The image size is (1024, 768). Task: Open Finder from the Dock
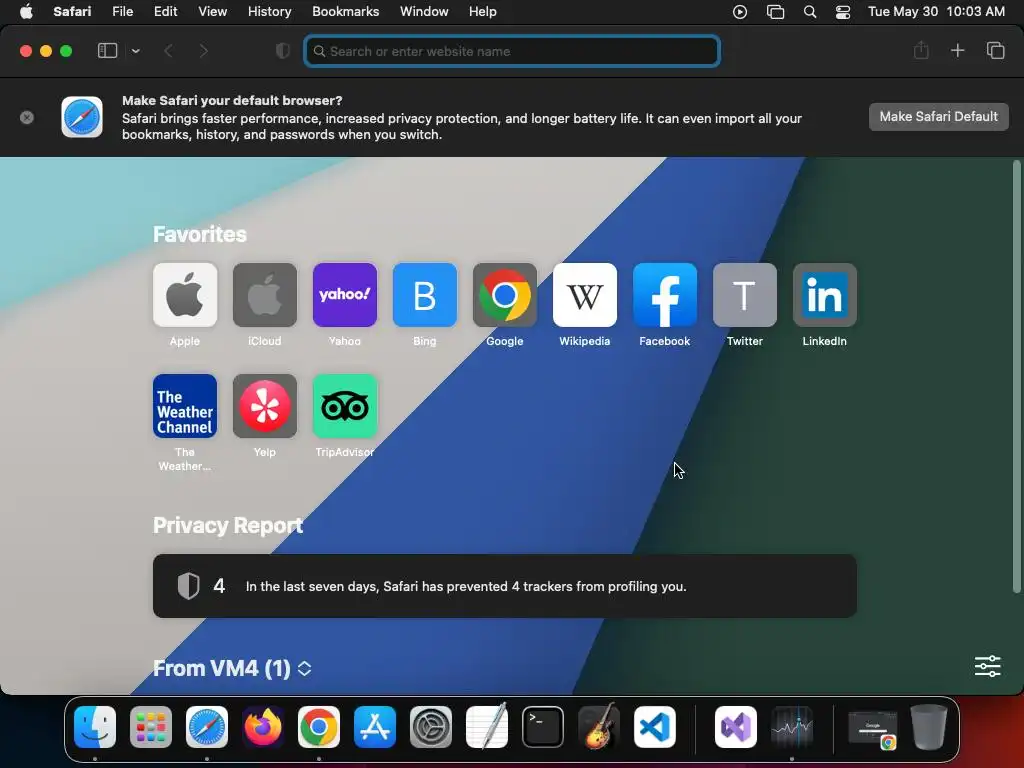point(95,726)
